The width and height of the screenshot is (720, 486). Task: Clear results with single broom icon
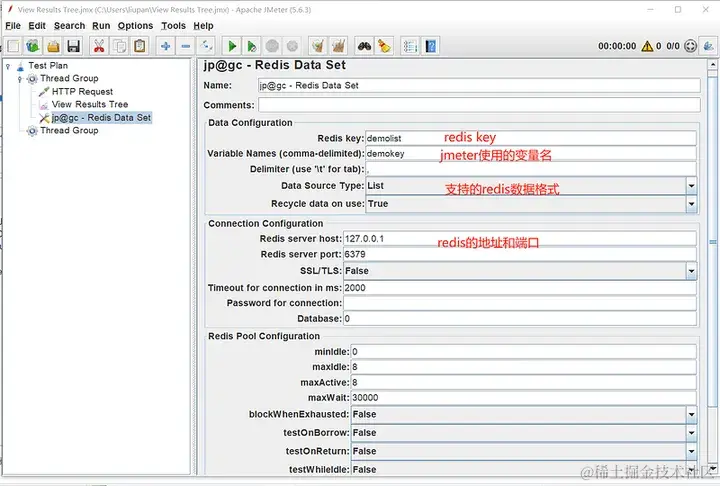click(x=318, y=46)
